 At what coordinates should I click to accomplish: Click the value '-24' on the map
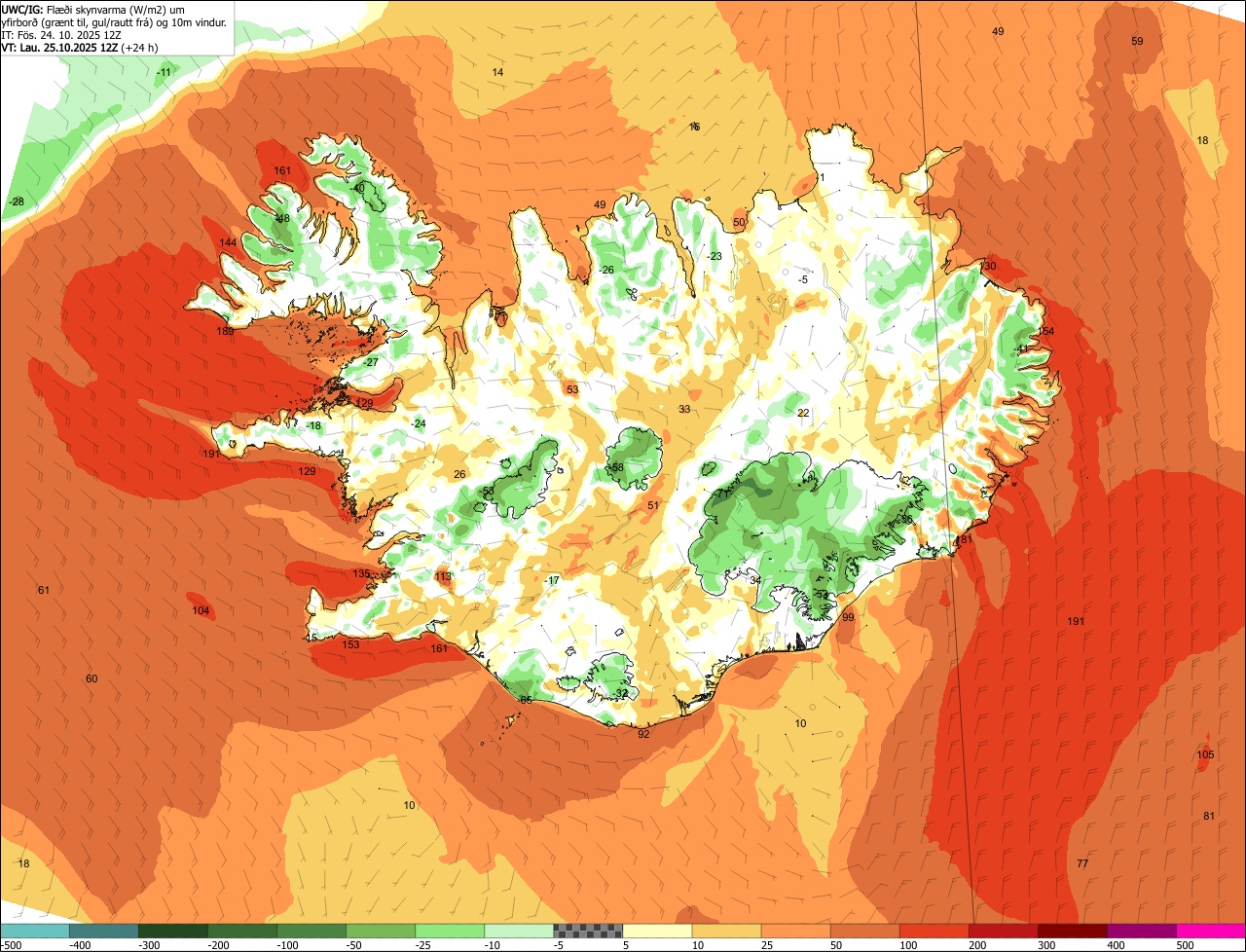click(419, 423)
